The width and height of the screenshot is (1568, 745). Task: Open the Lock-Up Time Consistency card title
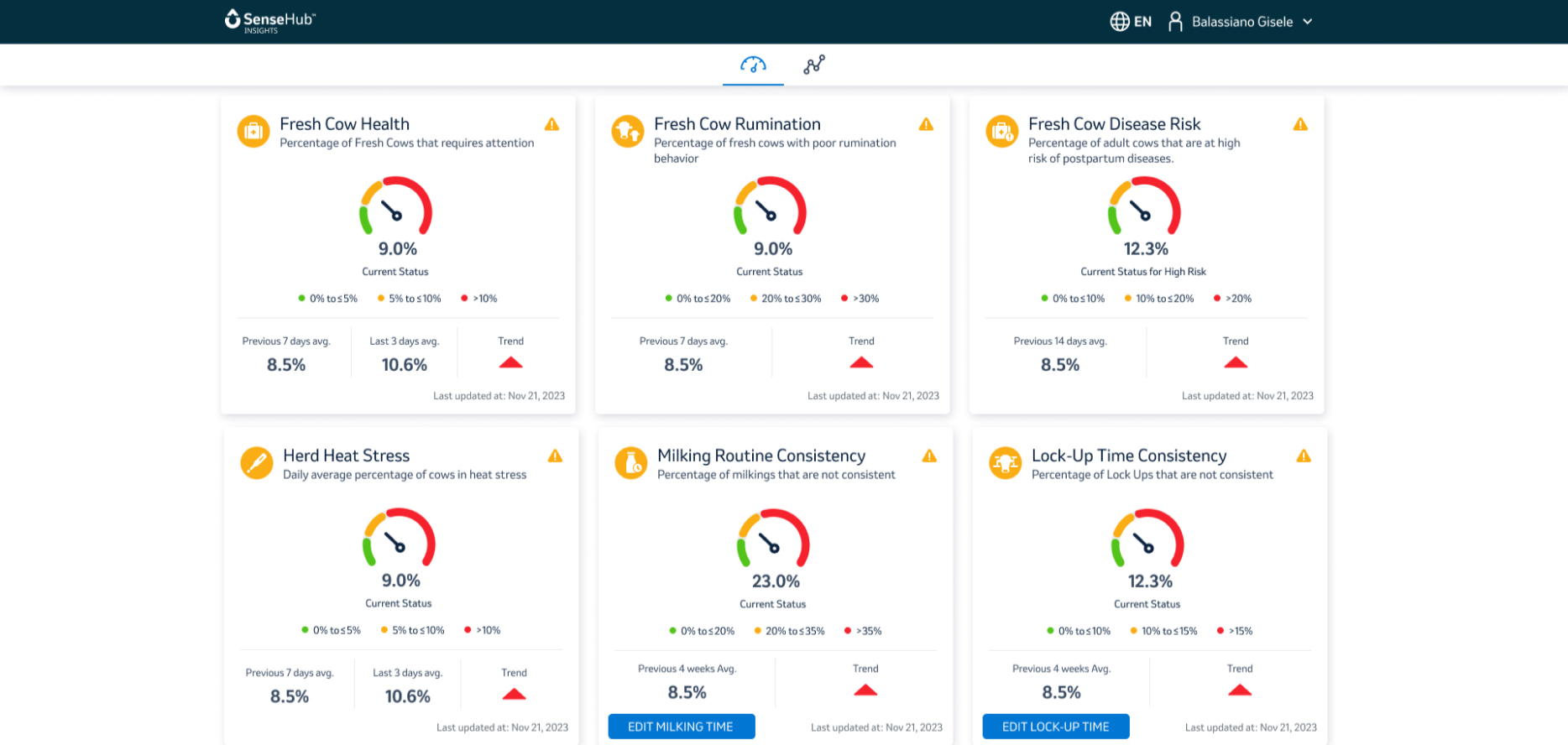pyautogui.click(x=1128, y=456)
